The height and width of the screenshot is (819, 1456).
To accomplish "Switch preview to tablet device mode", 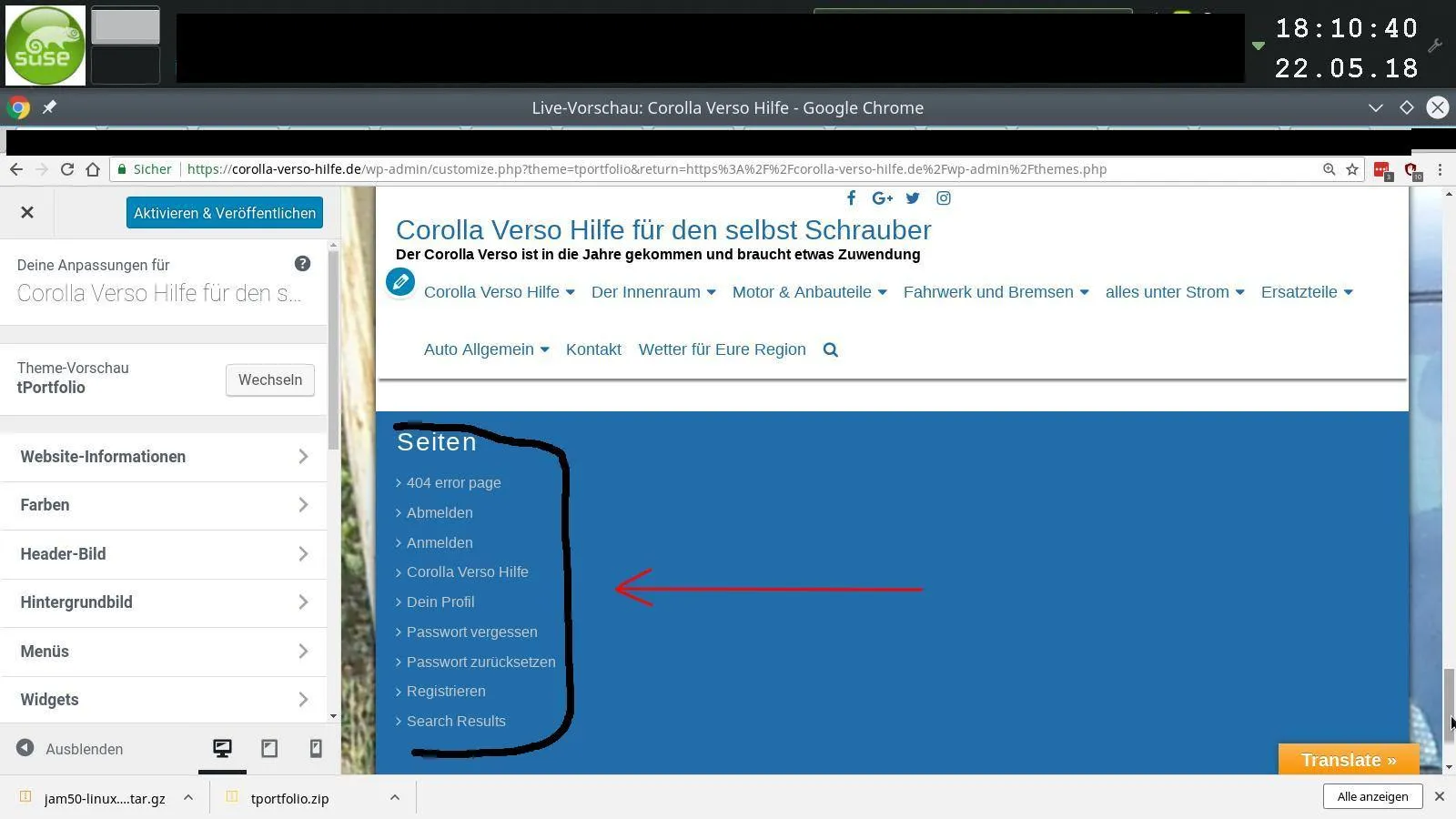I will click(x=269, y=748).
